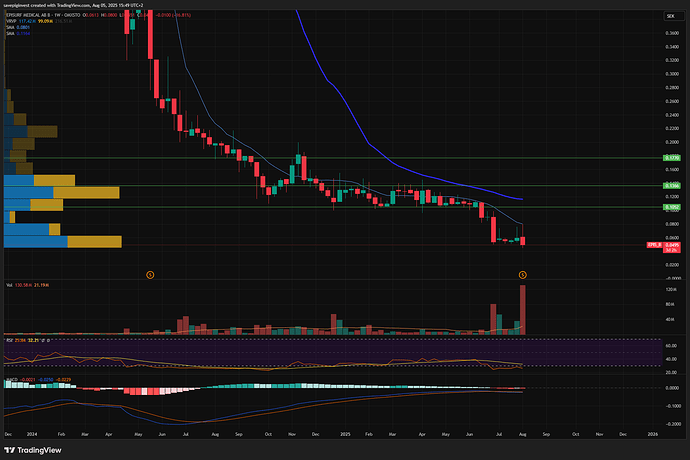Click the 20.00 RSI scale value

tap(671, 372)
